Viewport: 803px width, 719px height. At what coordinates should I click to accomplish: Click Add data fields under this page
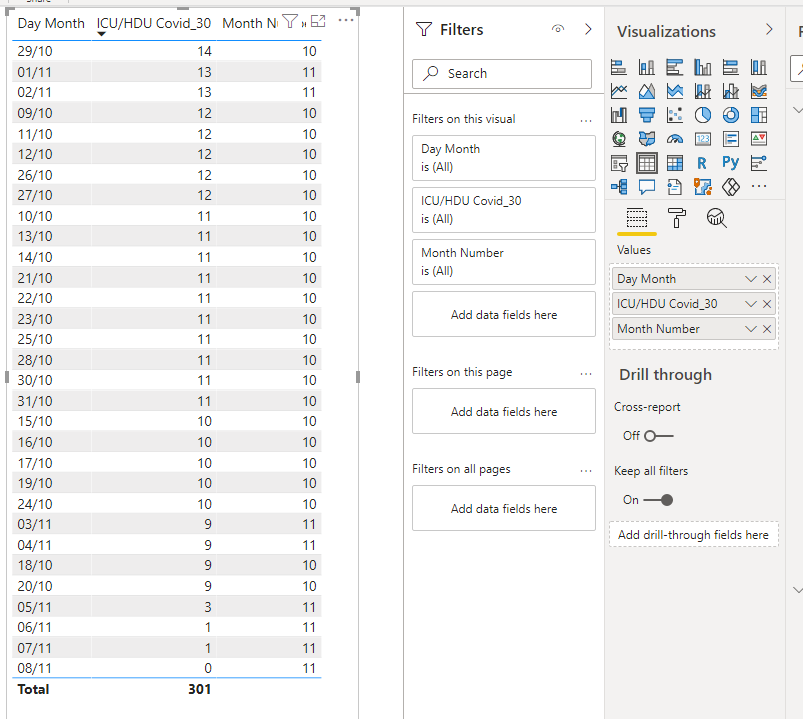(x=504, y=411)
